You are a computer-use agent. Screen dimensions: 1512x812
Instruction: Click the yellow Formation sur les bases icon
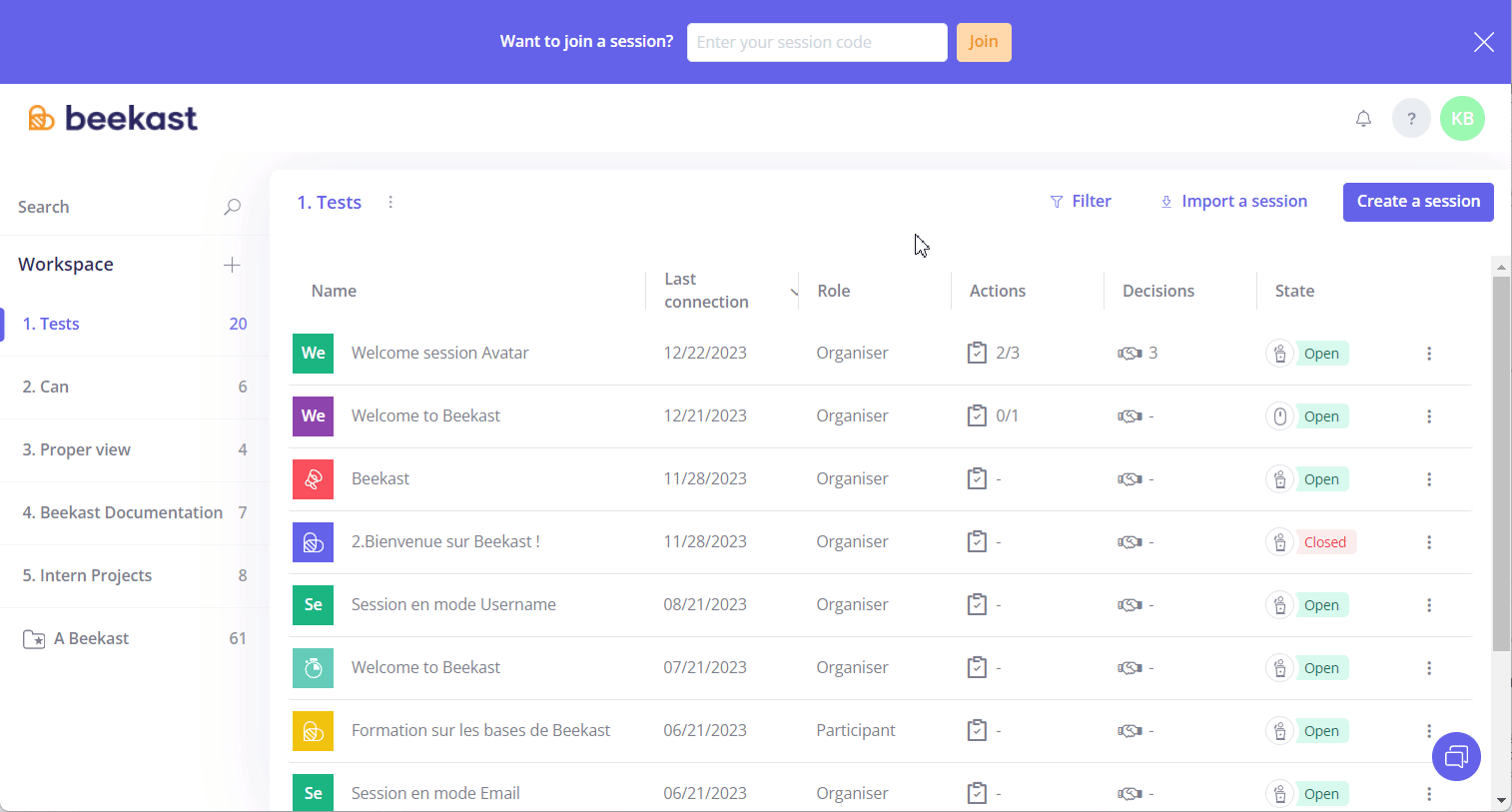313,730
